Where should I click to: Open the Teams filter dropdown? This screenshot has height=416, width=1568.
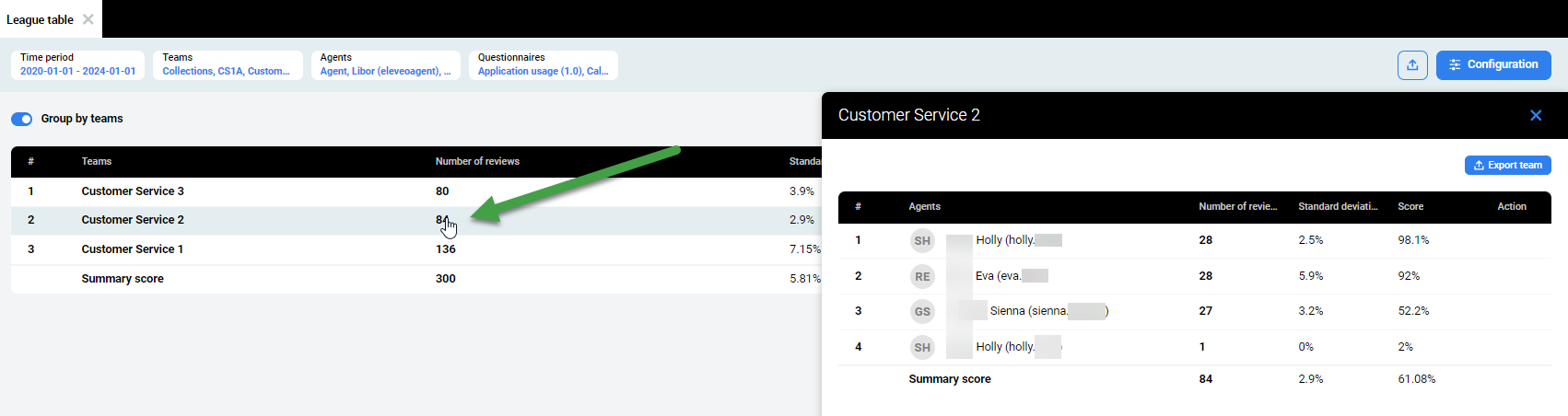227,65
